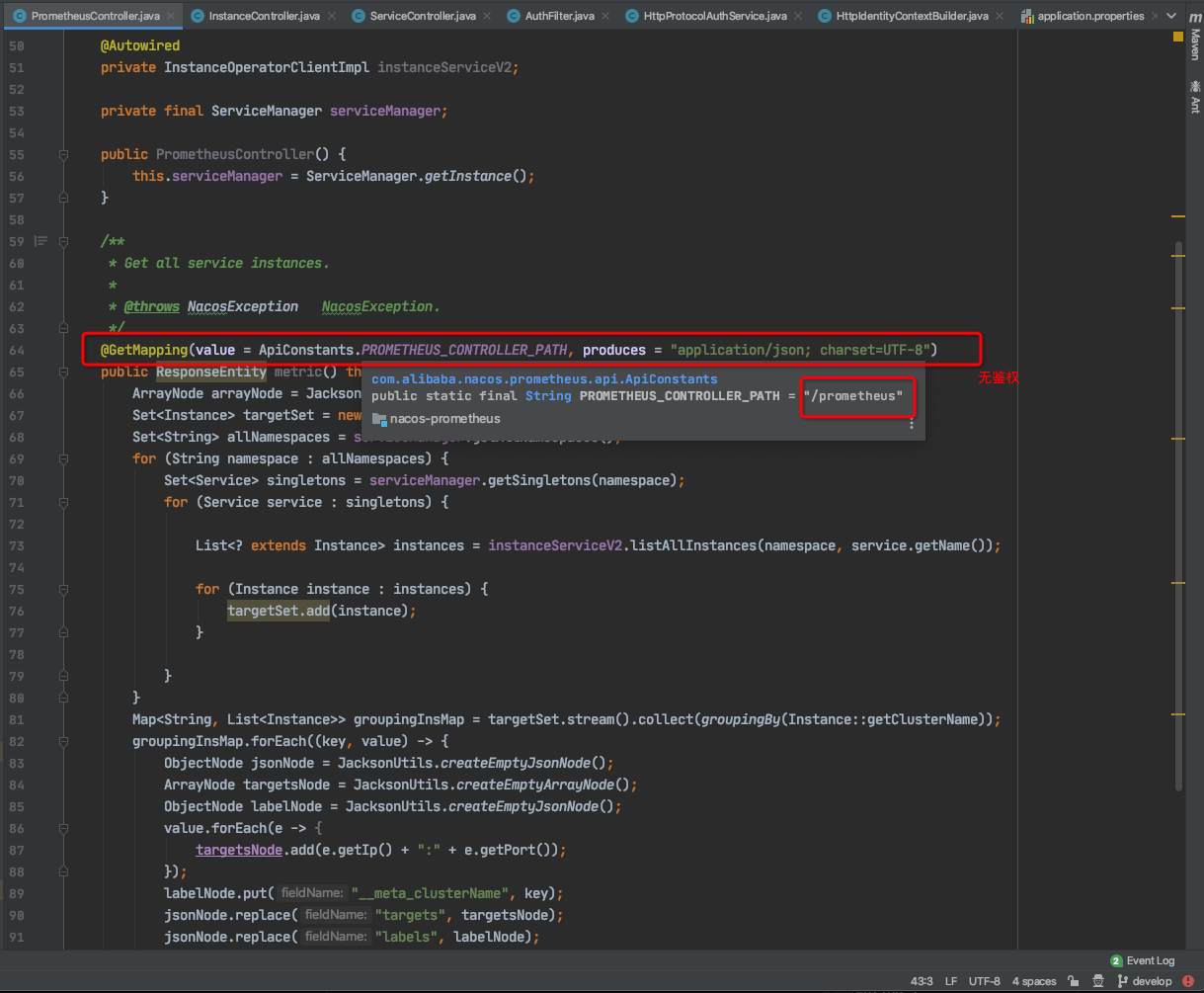The height and width of the screenshot is (993, 1204).
Task: Close the ServiceController.java tab
Action: pyautogui.click(x=489, y=17)
